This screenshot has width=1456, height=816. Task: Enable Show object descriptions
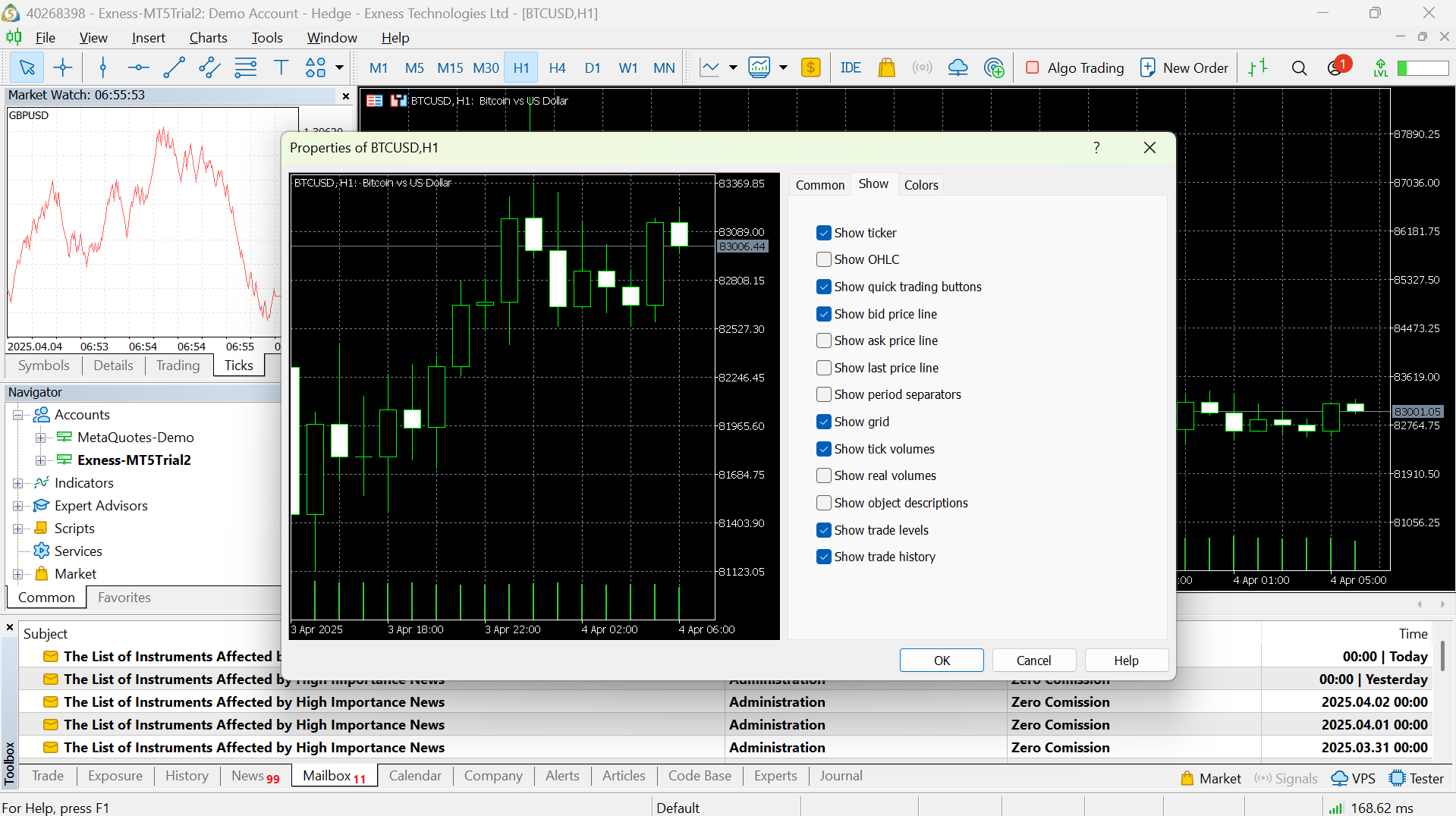click(x=824, y=503)
